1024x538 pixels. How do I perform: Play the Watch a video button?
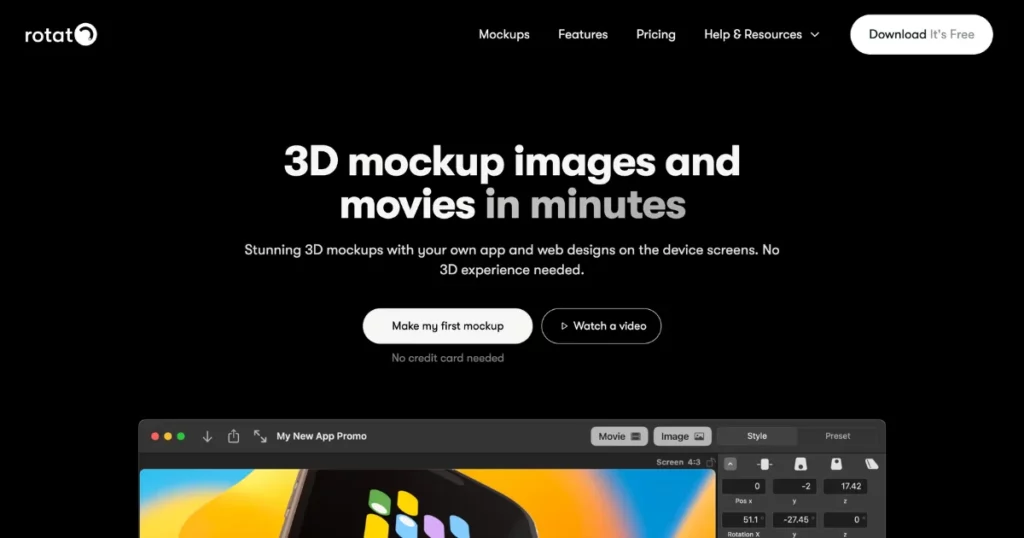pyautogui.click(x=601, y=326)
